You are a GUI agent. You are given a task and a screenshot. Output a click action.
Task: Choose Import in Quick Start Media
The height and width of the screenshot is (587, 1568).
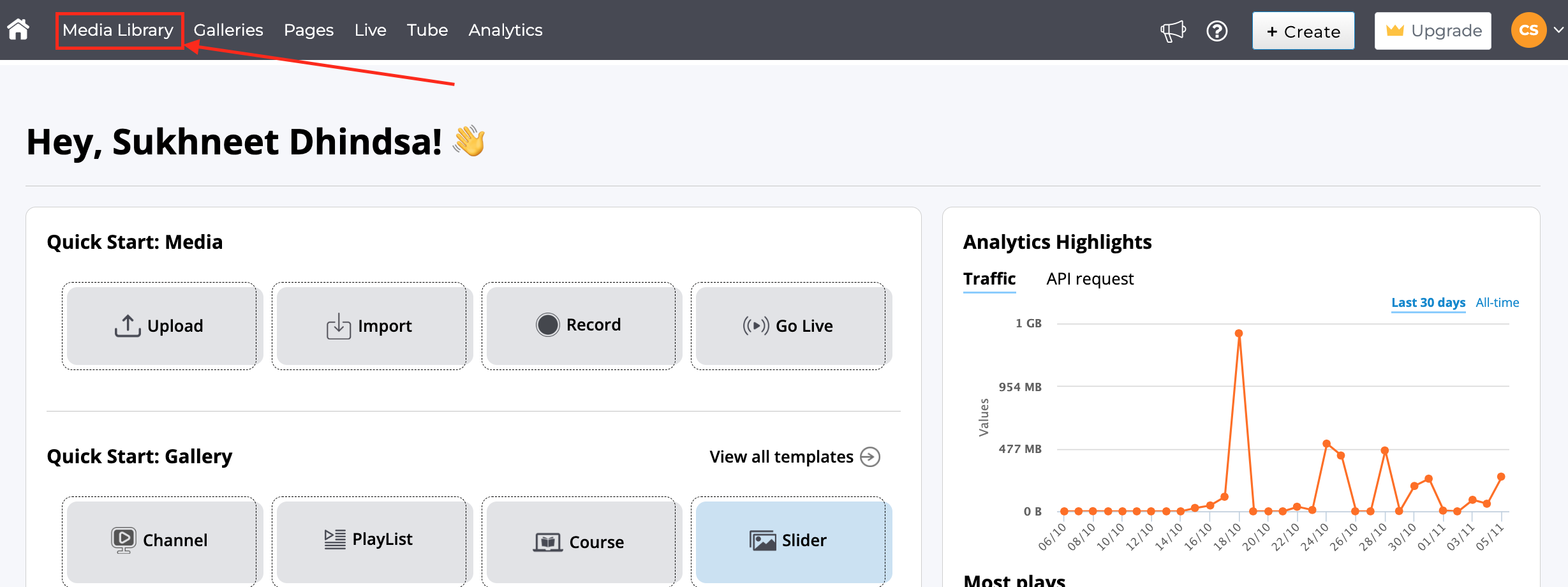pos(369,326)
